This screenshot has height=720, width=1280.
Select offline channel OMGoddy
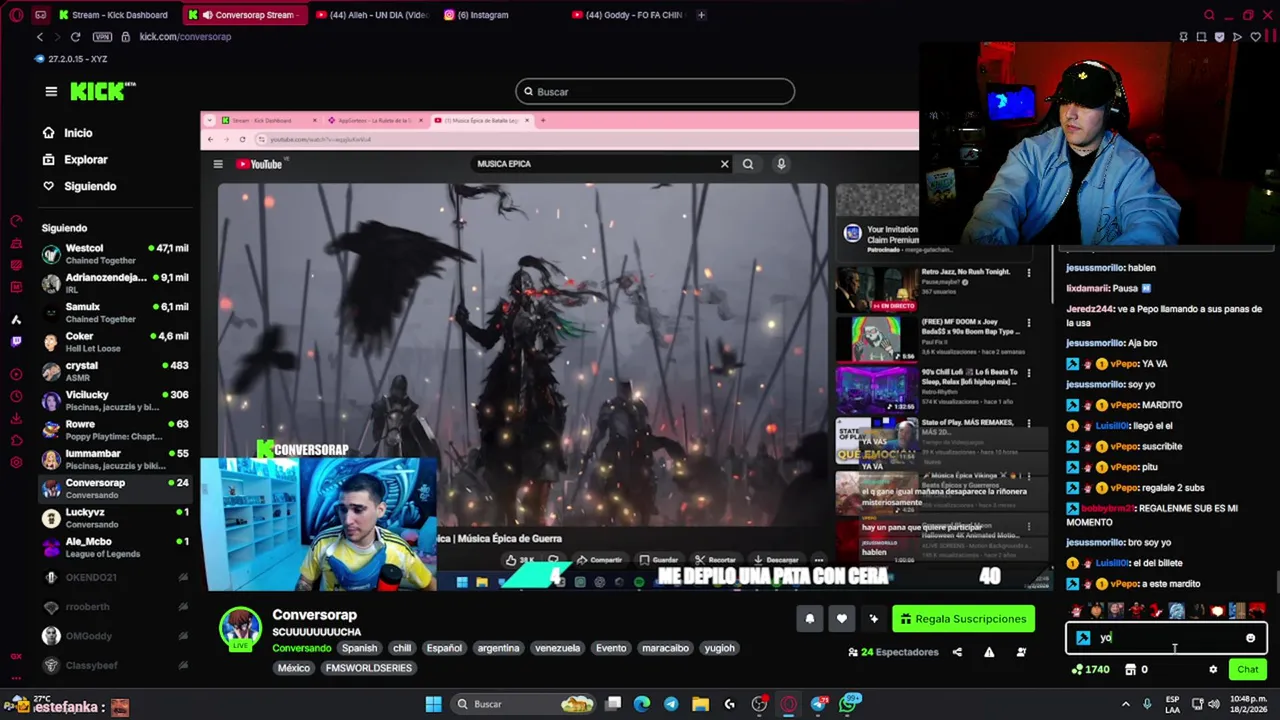pos(115,636)
